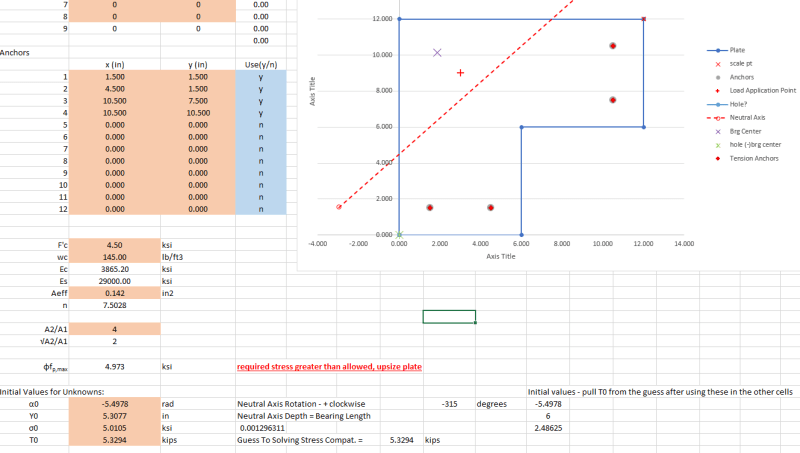Click φfp,max value 4.973
The width and height of the screenshot is (800, 453).
(115, 366)
